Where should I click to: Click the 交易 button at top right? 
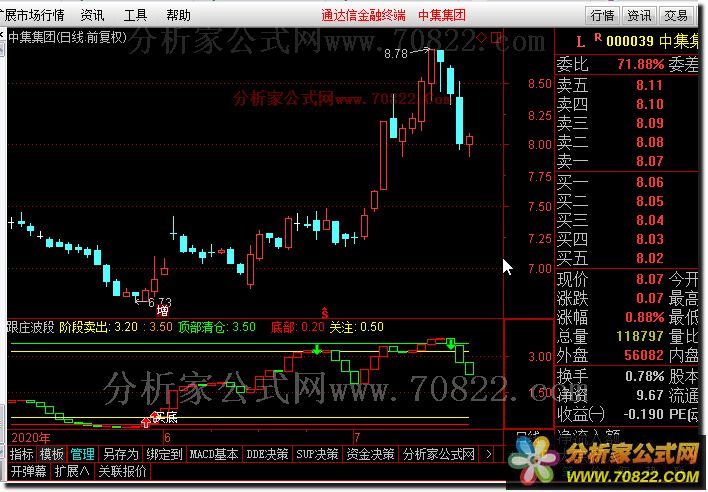click(676, 16)
